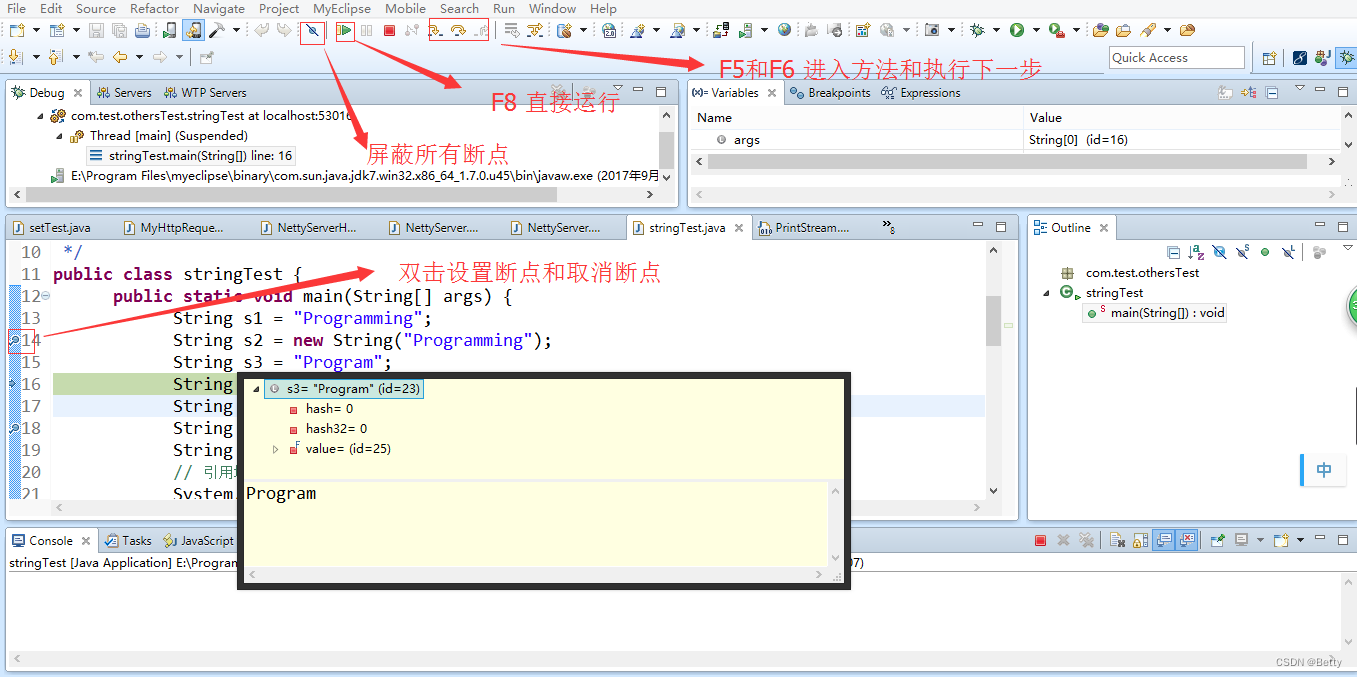Click the Use Step Filters icon

(x=534, y=30)
